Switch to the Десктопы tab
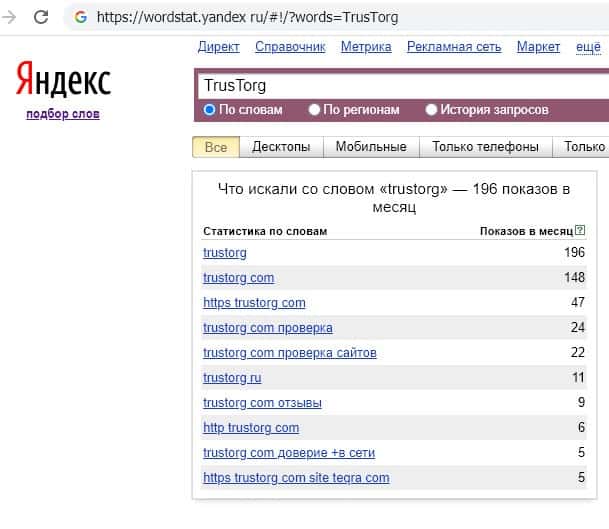The width and height of the screenshot is (609, 529). coord(281,147)
